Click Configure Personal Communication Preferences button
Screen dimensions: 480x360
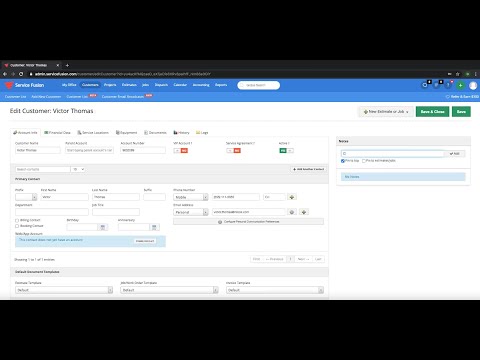[x=248, y=222]
